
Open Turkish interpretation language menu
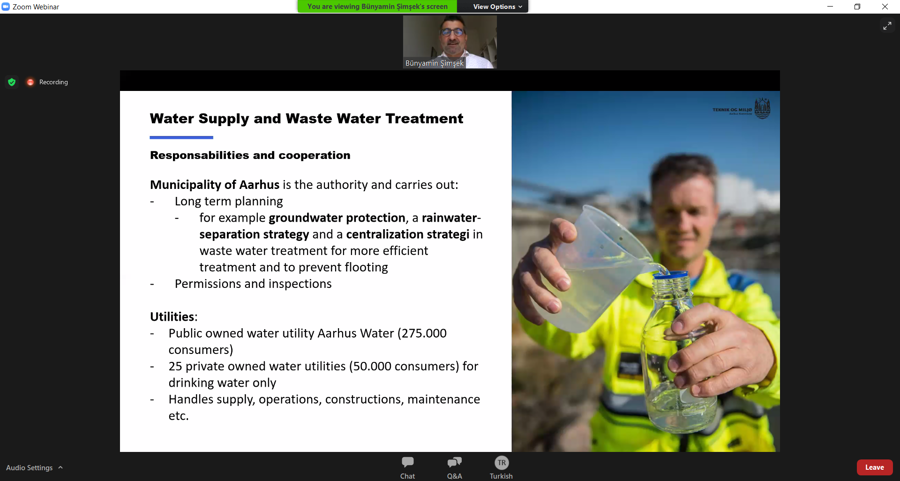[501, 467]
